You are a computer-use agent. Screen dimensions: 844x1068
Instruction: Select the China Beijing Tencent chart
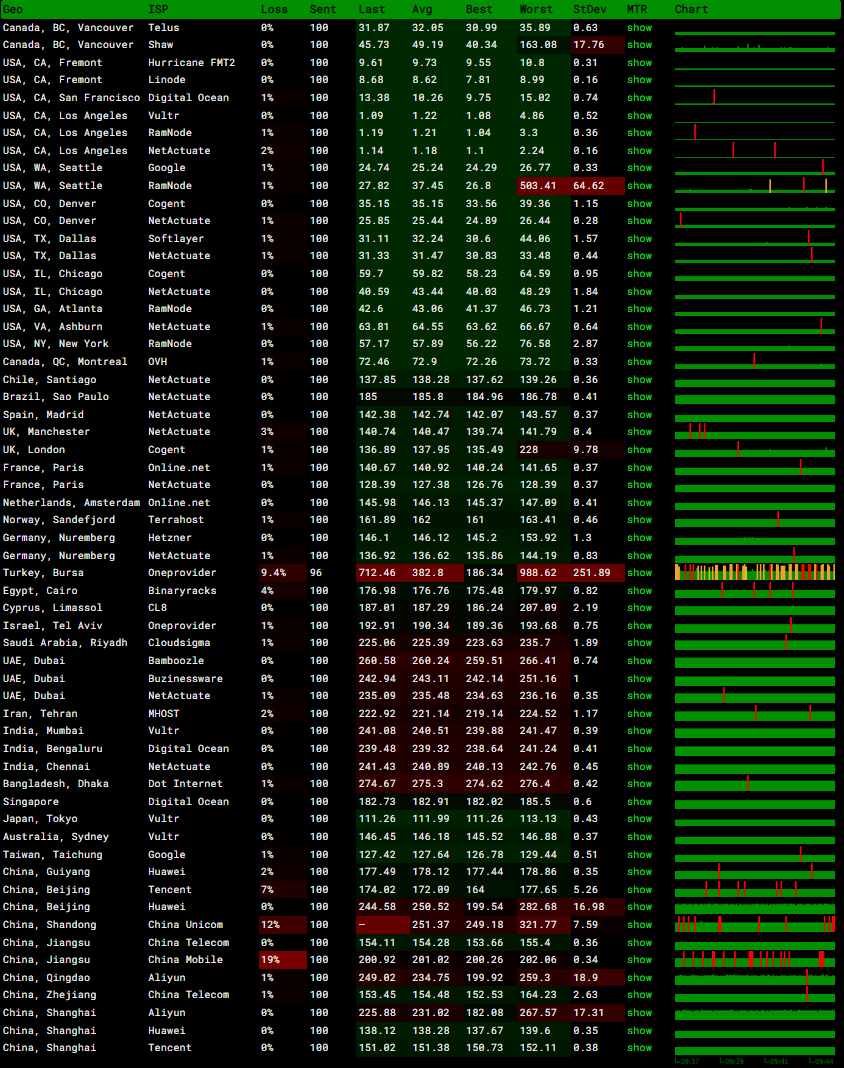(755, 889)
